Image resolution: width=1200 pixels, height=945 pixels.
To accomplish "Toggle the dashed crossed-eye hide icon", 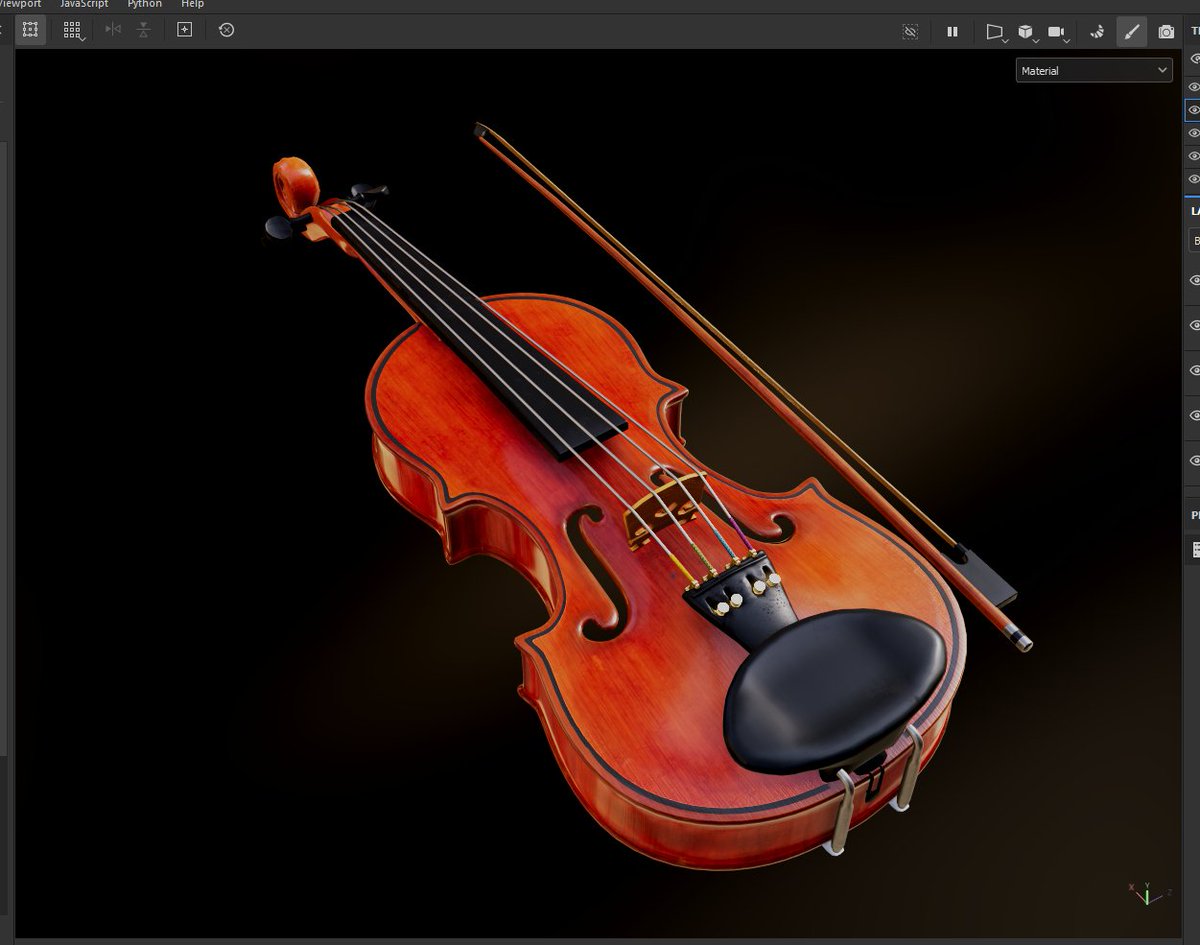I will coord(910,32).
